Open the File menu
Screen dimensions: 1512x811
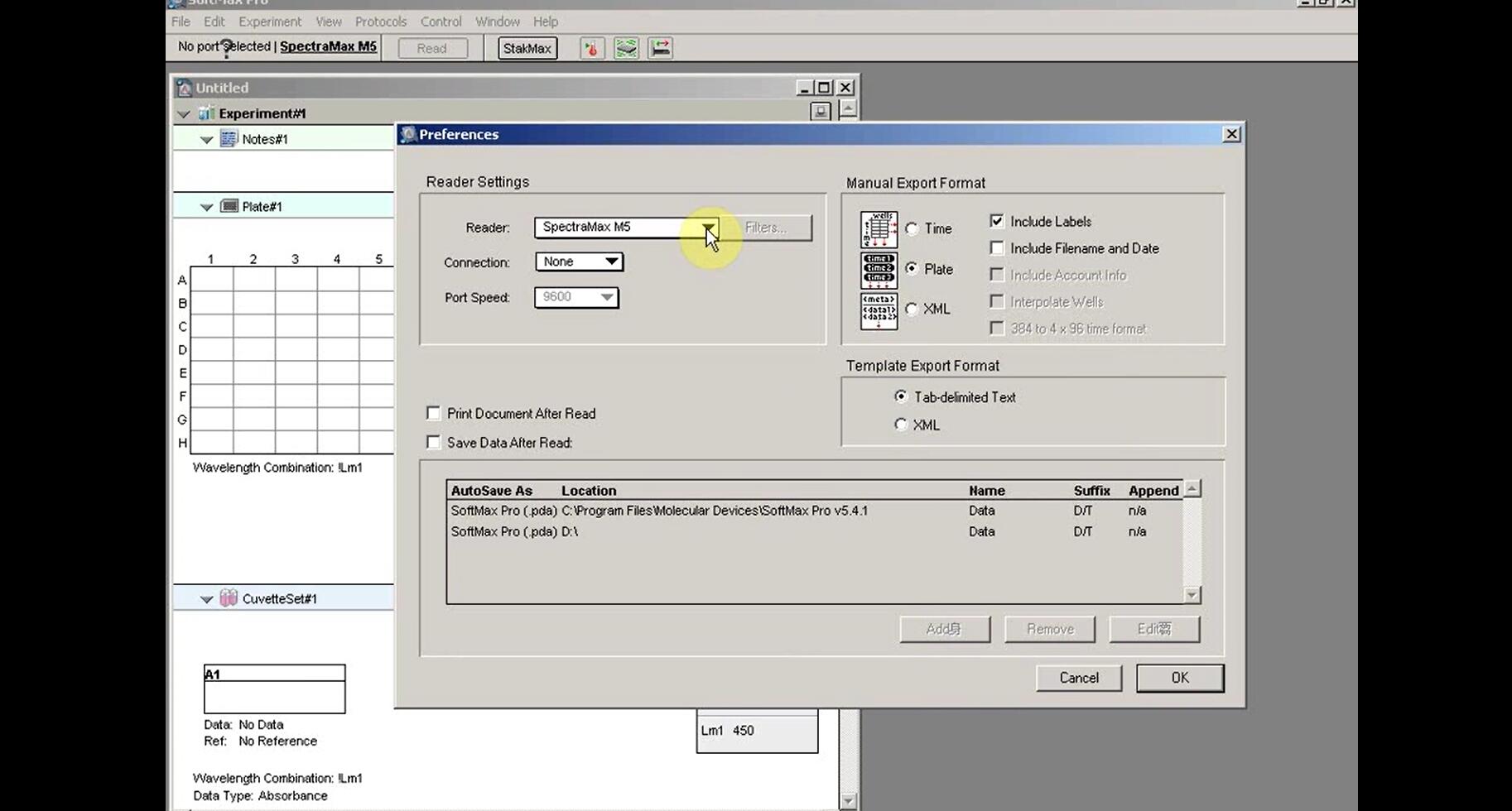tap(181, 22)
